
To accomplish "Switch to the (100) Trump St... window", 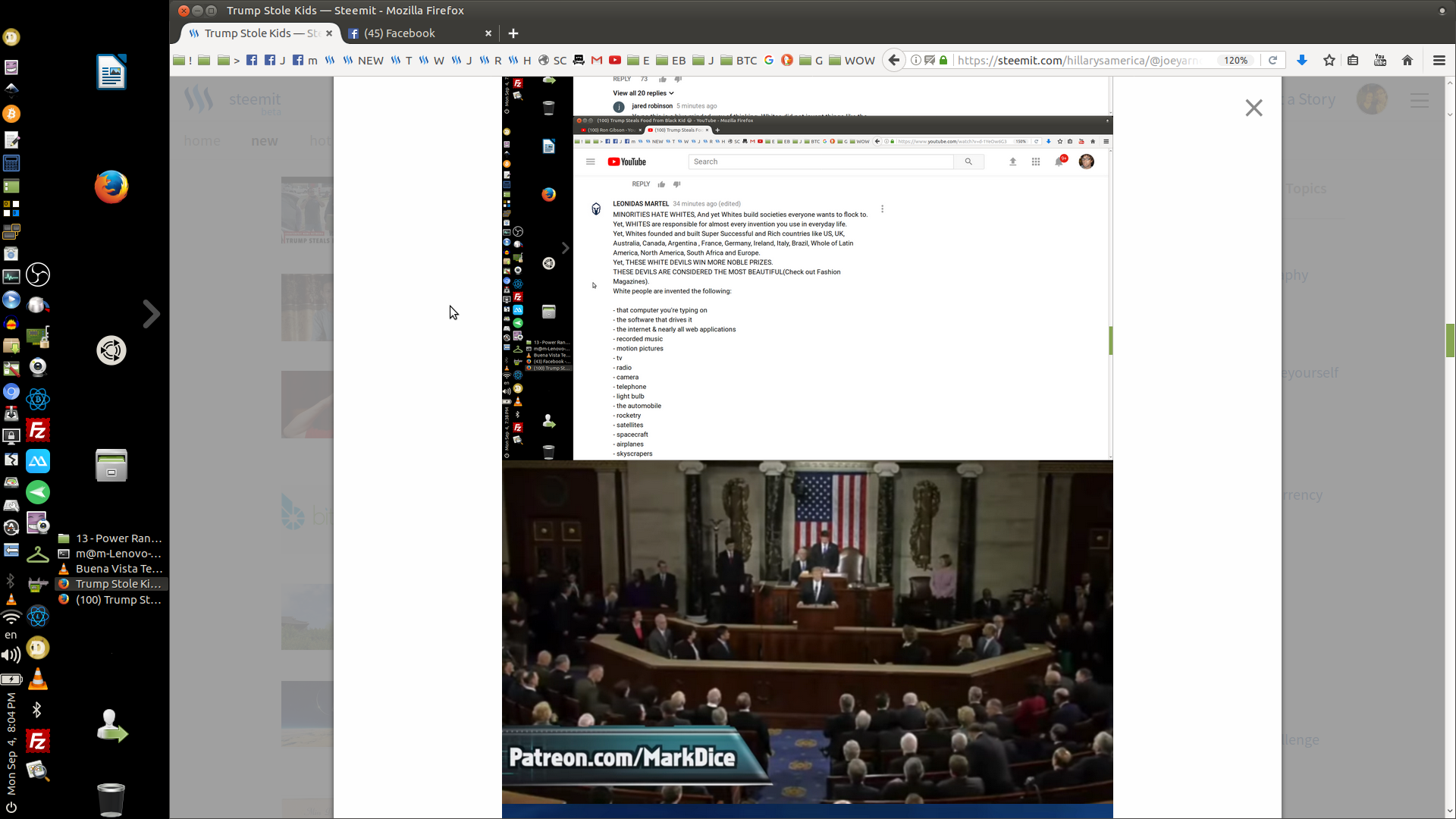I will [x=111, y=600].
